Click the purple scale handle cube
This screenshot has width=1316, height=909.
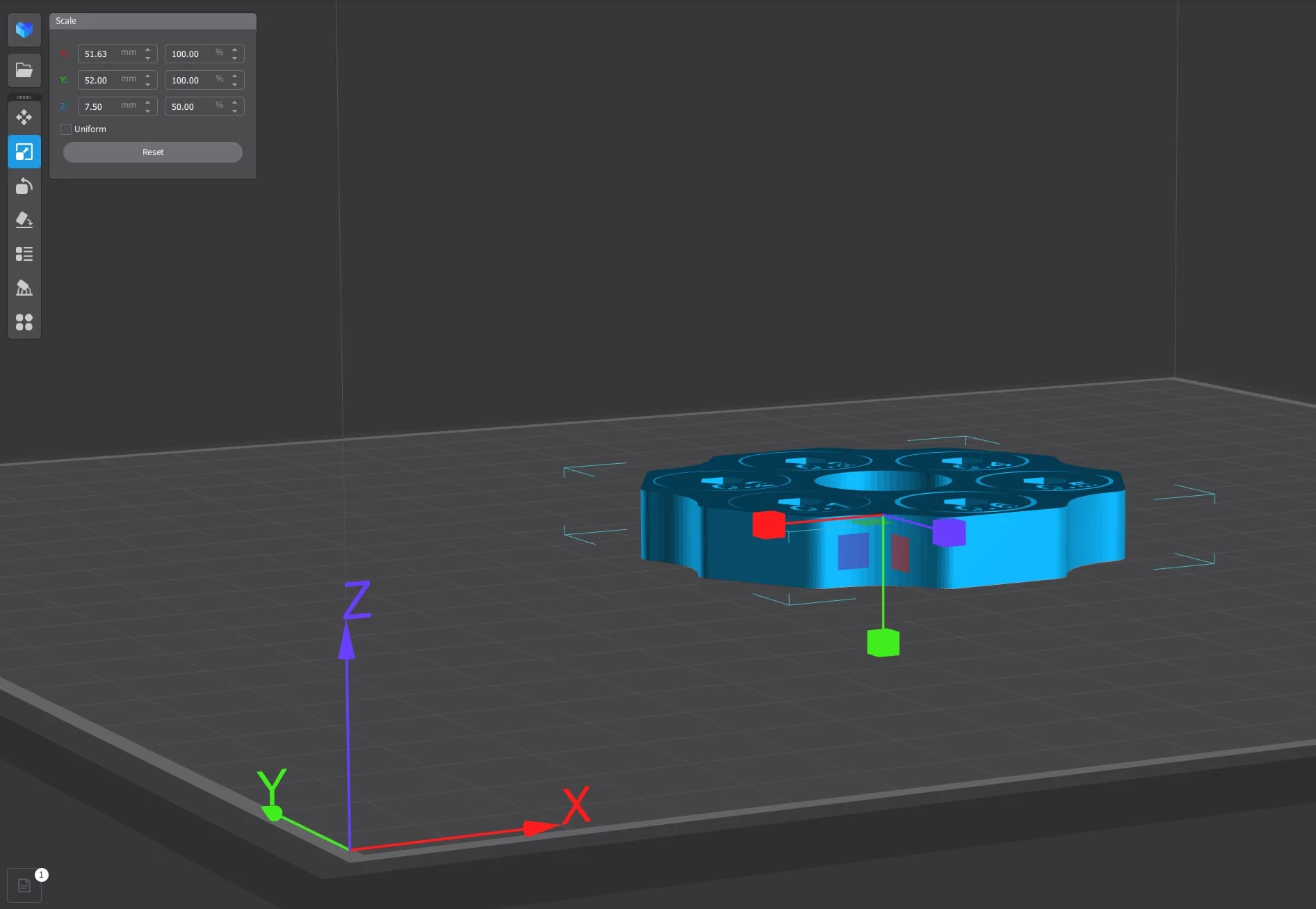[948, 532]
